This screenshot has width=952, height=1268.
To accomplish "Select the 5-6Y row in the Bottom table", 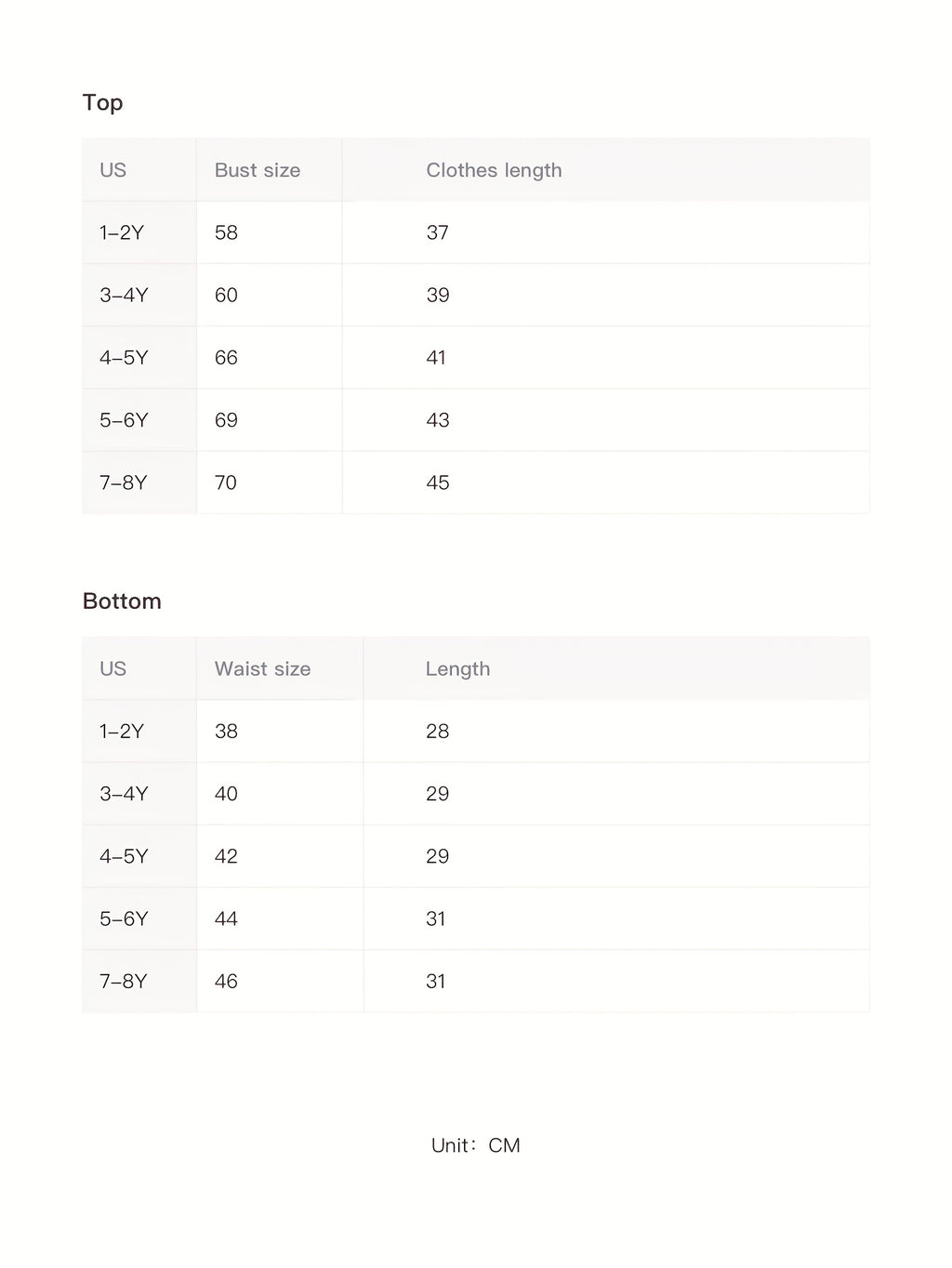I will pyautogui.click(x=124, y=918).
